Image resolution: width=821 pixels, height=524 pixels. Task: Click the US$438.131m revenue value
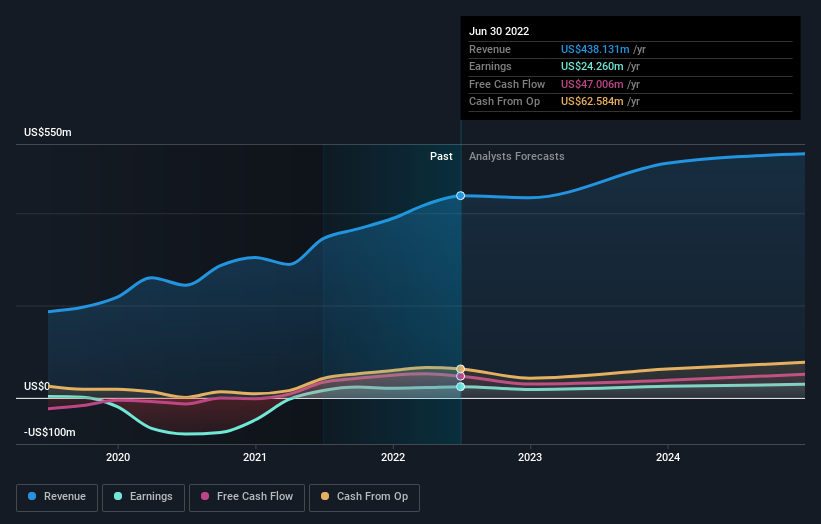(595, 49)
